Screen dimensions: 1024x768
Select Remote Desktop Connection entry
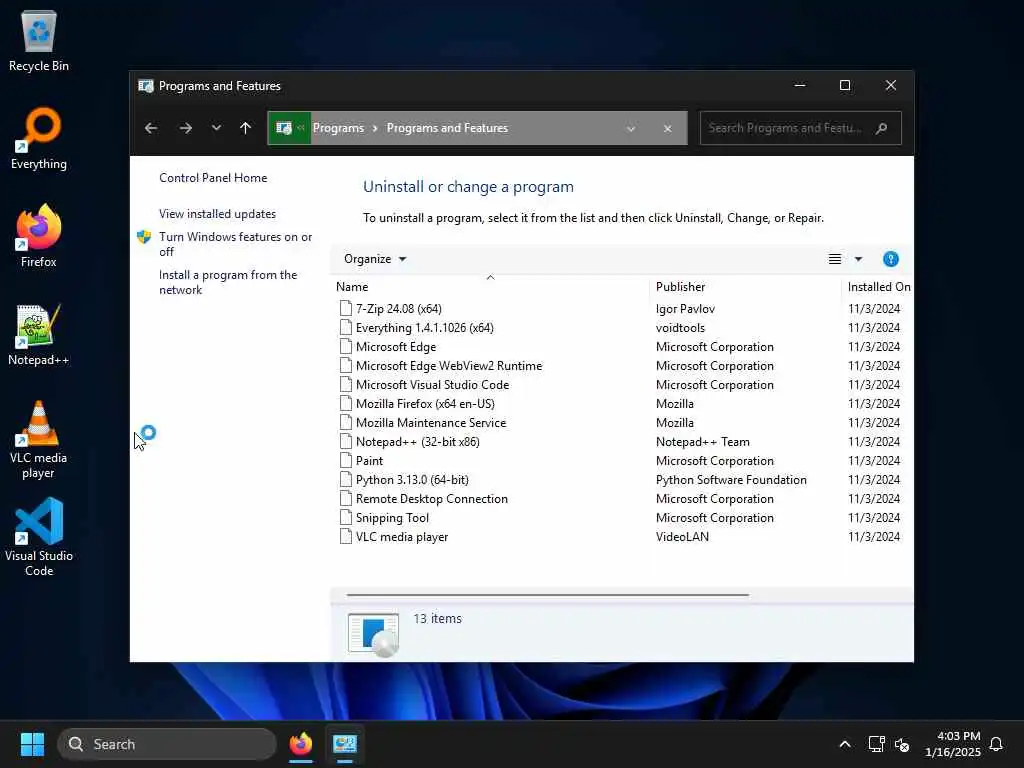coord(432,499)
